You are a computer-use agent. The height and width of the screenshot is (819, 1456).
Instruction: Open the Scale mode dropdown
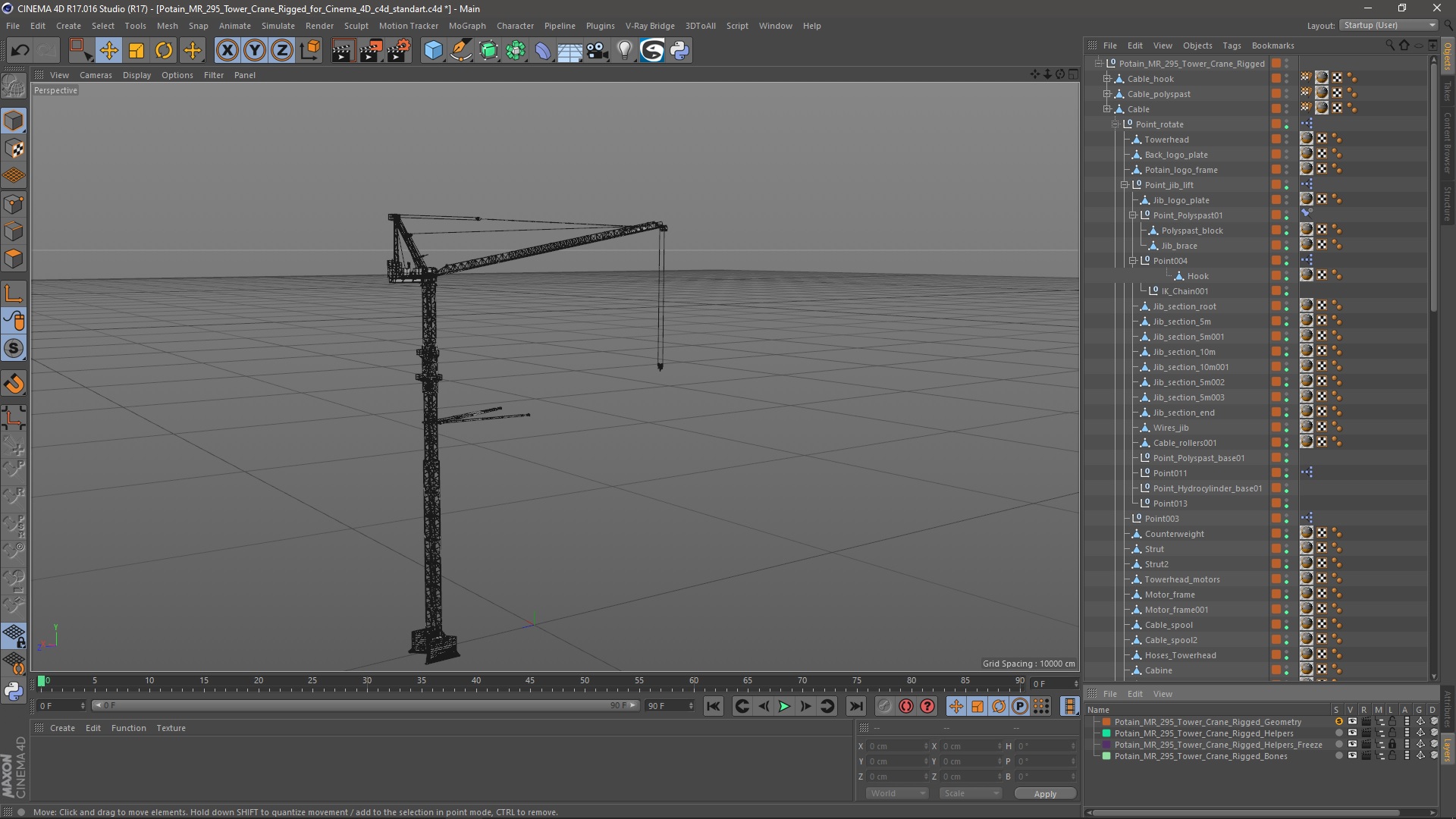click(971, 793)
